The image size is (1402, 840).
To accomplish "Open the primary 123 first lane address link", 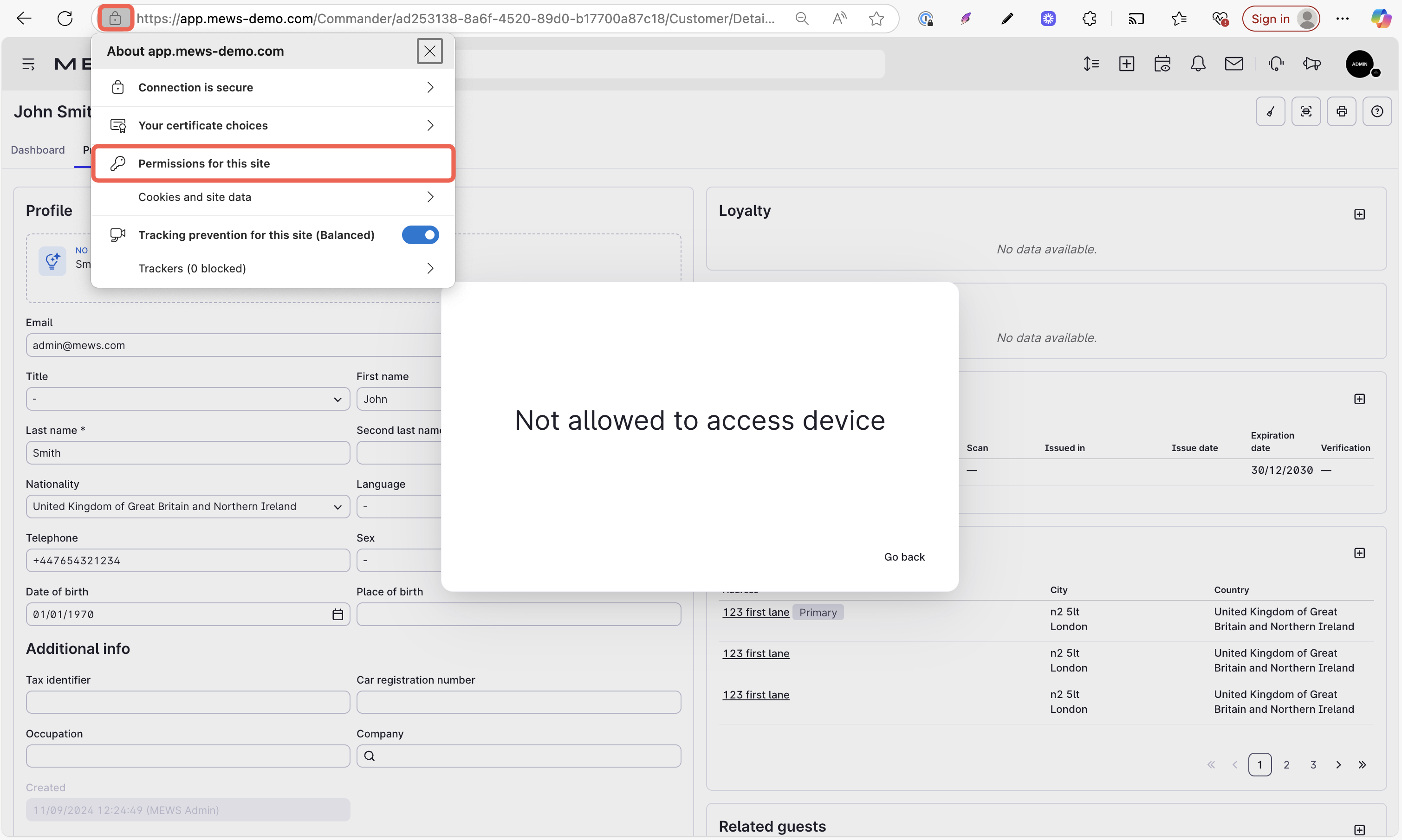I will pyautogui.click(x=755, y=612).
